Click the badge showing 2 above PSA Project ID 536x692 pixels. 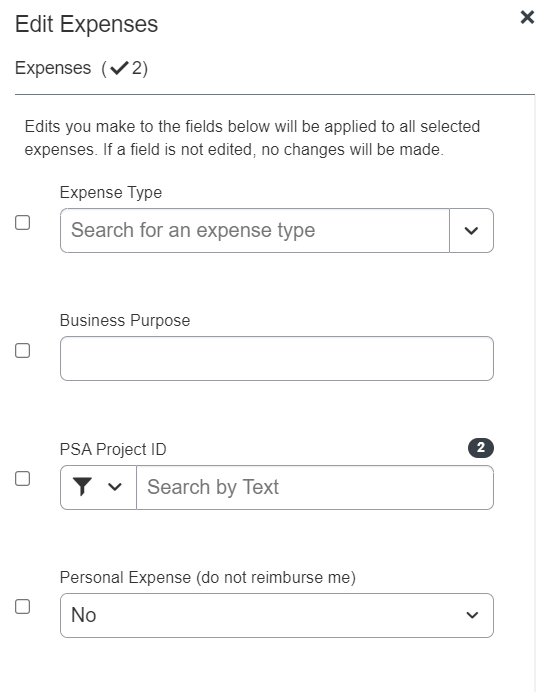[481, 448]
